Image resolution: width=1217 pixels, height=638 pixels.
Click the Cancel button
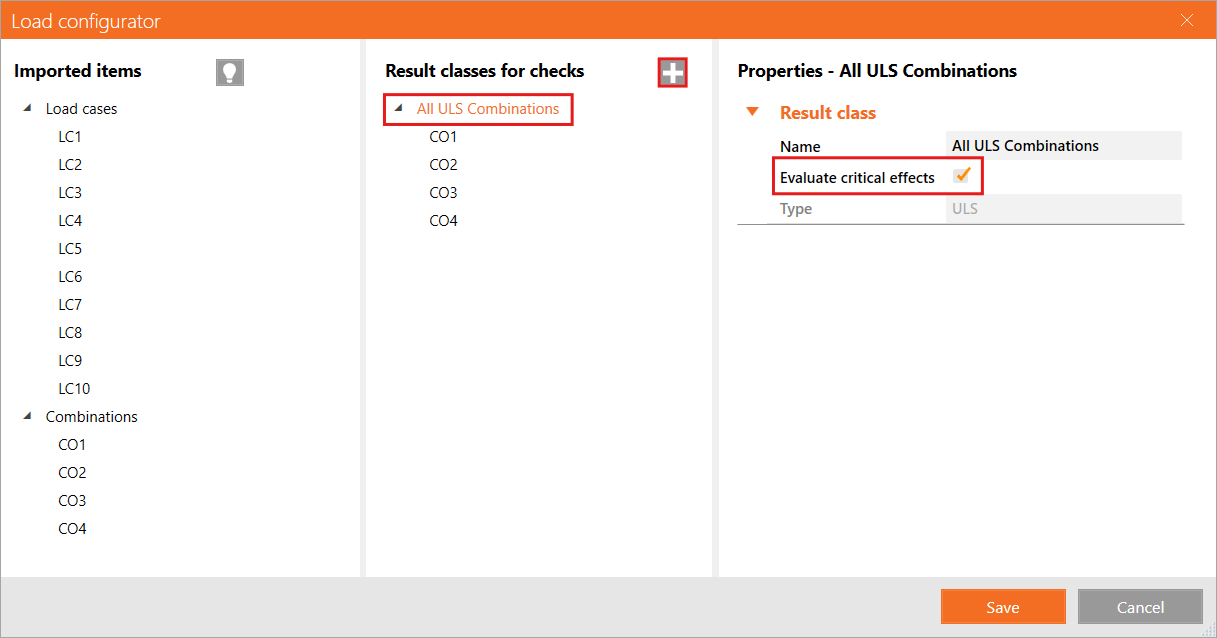(x=1140, y=607)
